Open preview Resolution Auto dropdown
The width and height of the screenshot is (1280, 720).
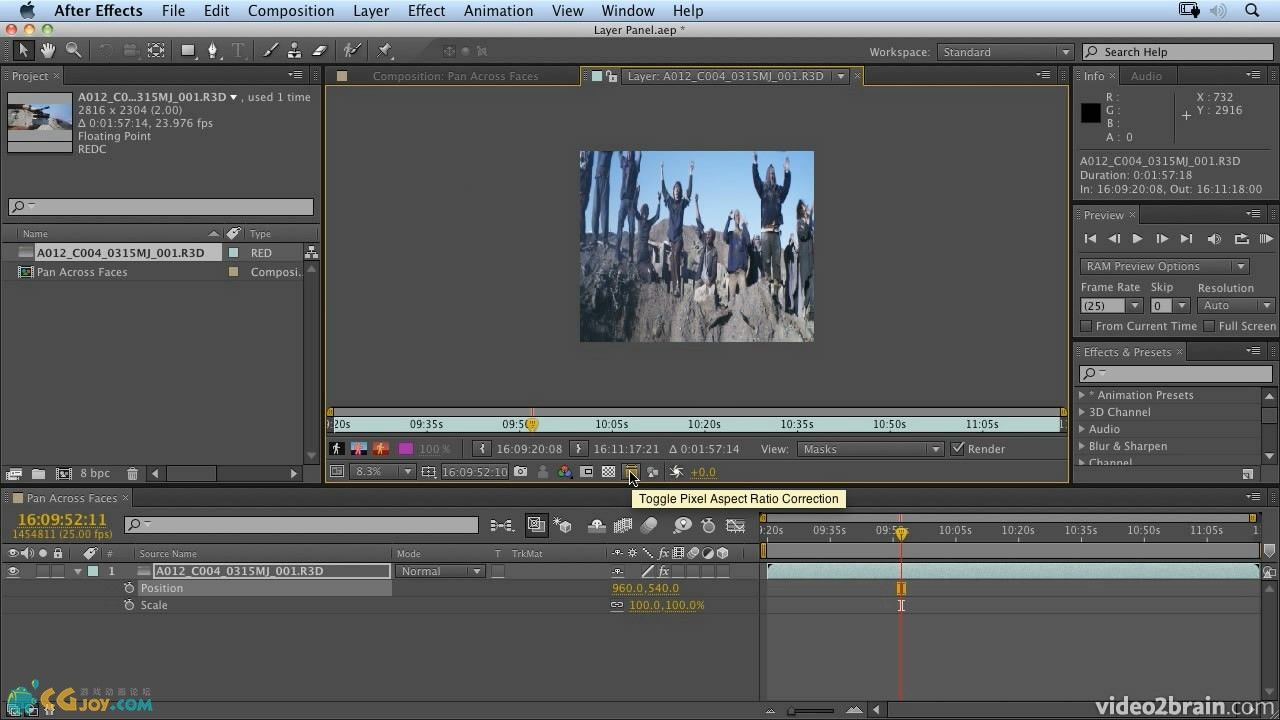point(1236,305)
